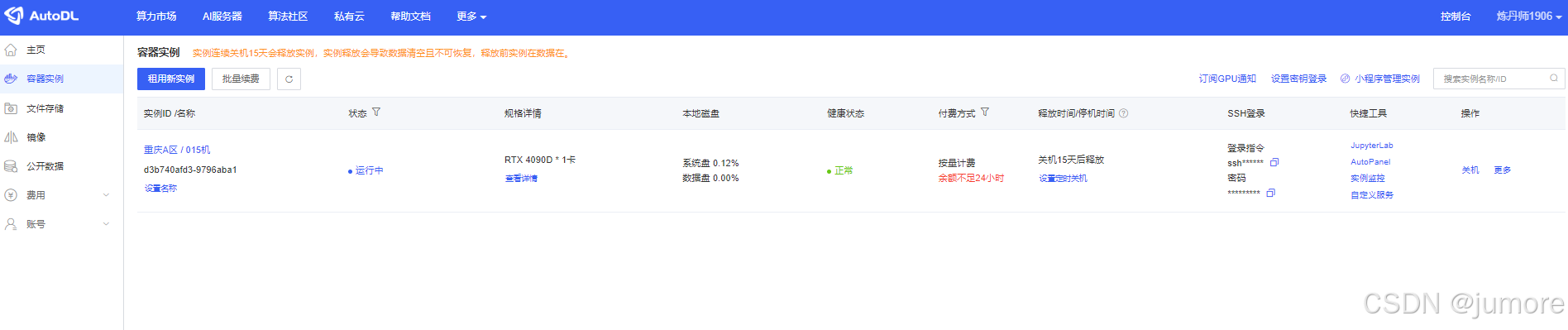Click the 小程序管理实例 link

[1387, 79]
